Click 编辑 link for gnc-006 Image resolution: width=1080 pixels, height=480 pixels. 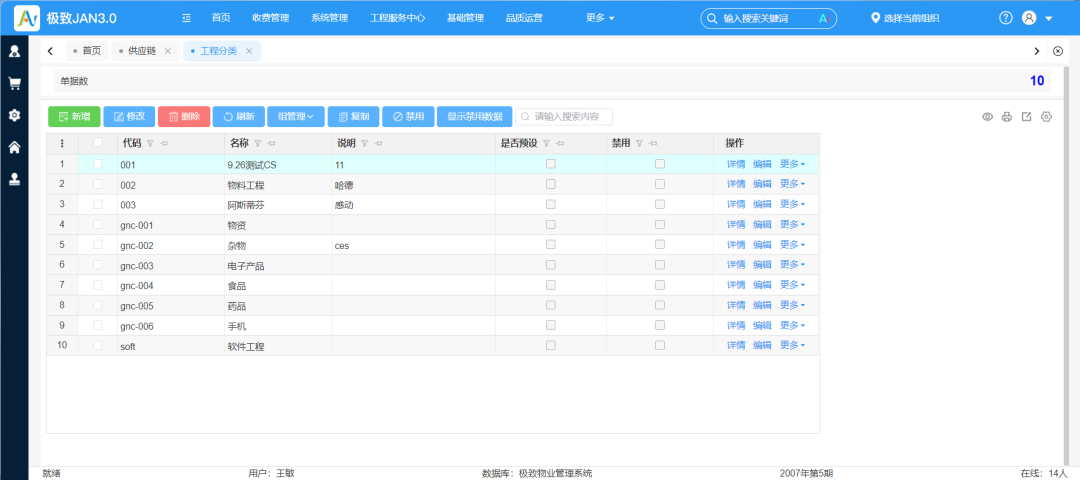point(762,325)
